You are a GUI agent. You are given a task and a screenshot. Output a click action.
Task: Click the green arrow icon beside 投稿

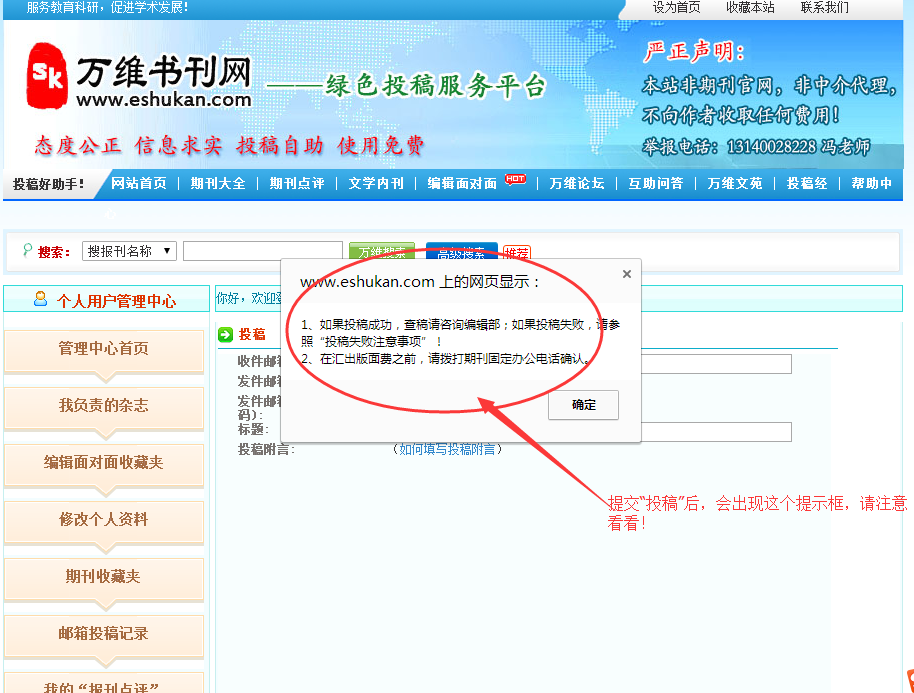pos(226,334)
